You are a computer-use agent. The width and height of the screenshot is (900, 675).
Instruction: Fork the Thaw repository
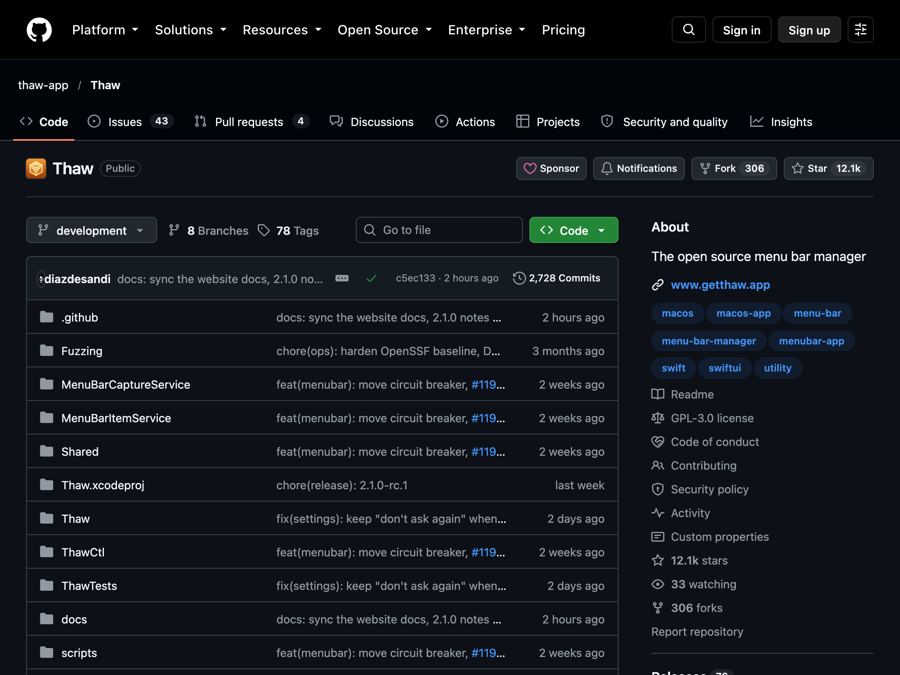(734, 169)
